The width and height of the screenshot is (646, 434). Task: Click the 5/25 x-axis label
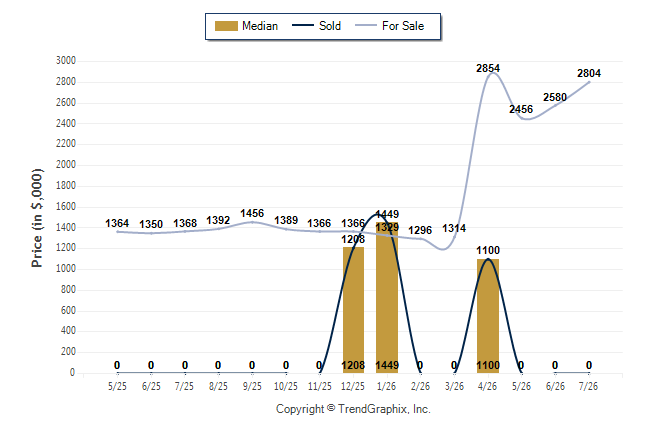tap(117, 386)
